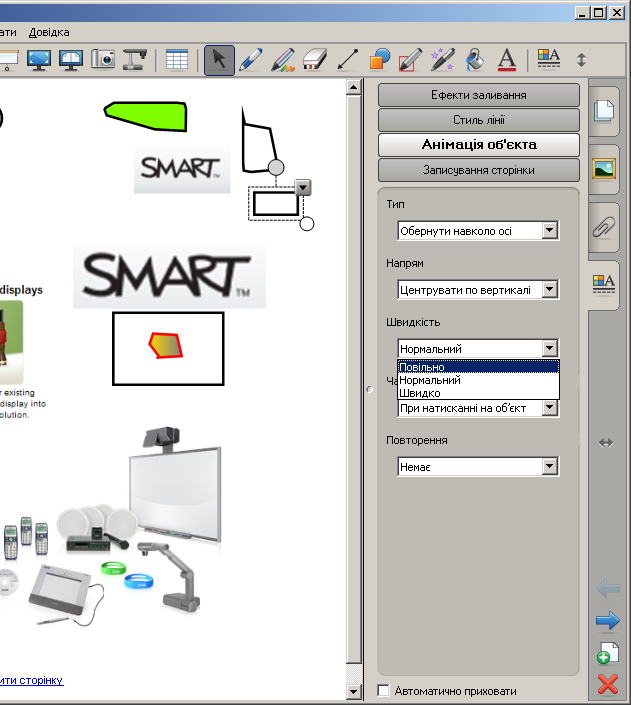Select the small SMART logo image
The width and height of the screenshot is (631, 705).
coord(182,169)
